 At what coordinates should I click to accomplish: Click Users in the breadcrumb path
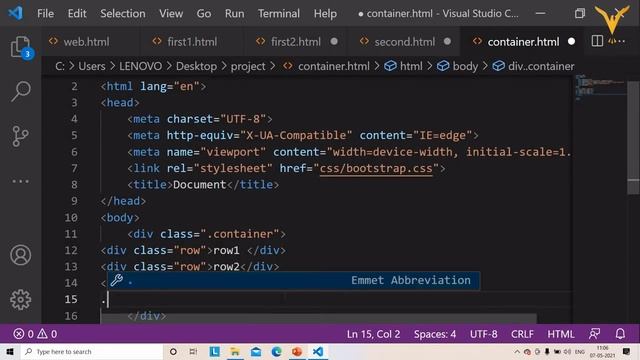tap(92, 66)
